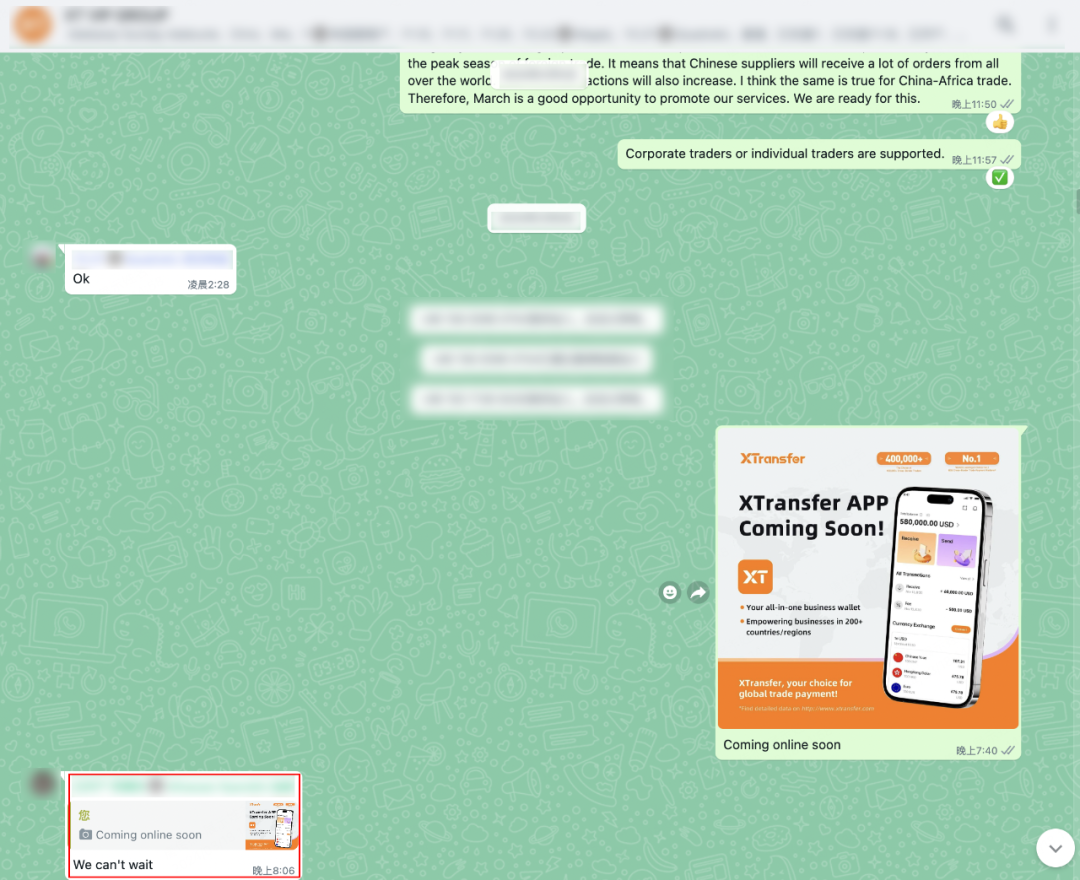
Task: Select the "Ok" message bubble
Action: (150, 269)
